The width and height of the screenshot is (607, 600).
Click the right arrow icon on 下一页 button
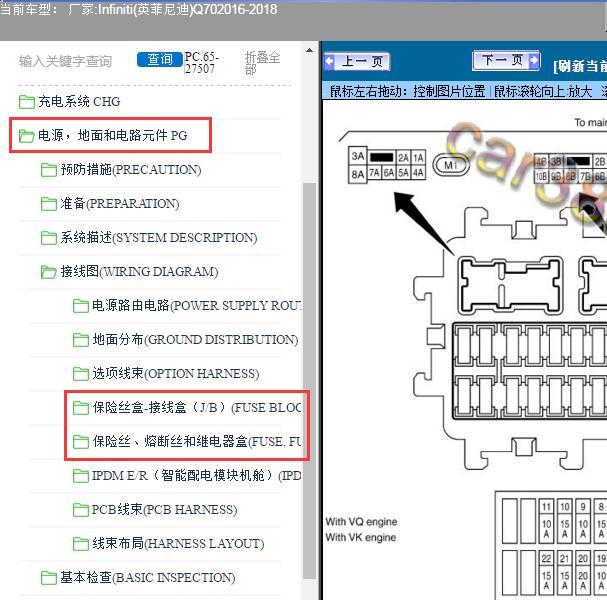tap(533, 60)
